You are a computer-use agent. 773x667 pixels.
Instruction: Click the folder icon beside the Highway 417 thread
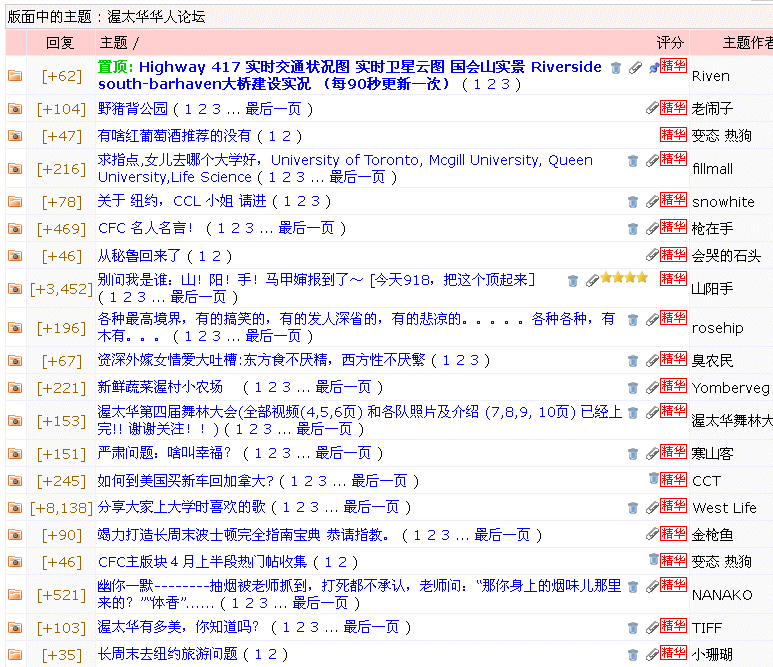15,76
